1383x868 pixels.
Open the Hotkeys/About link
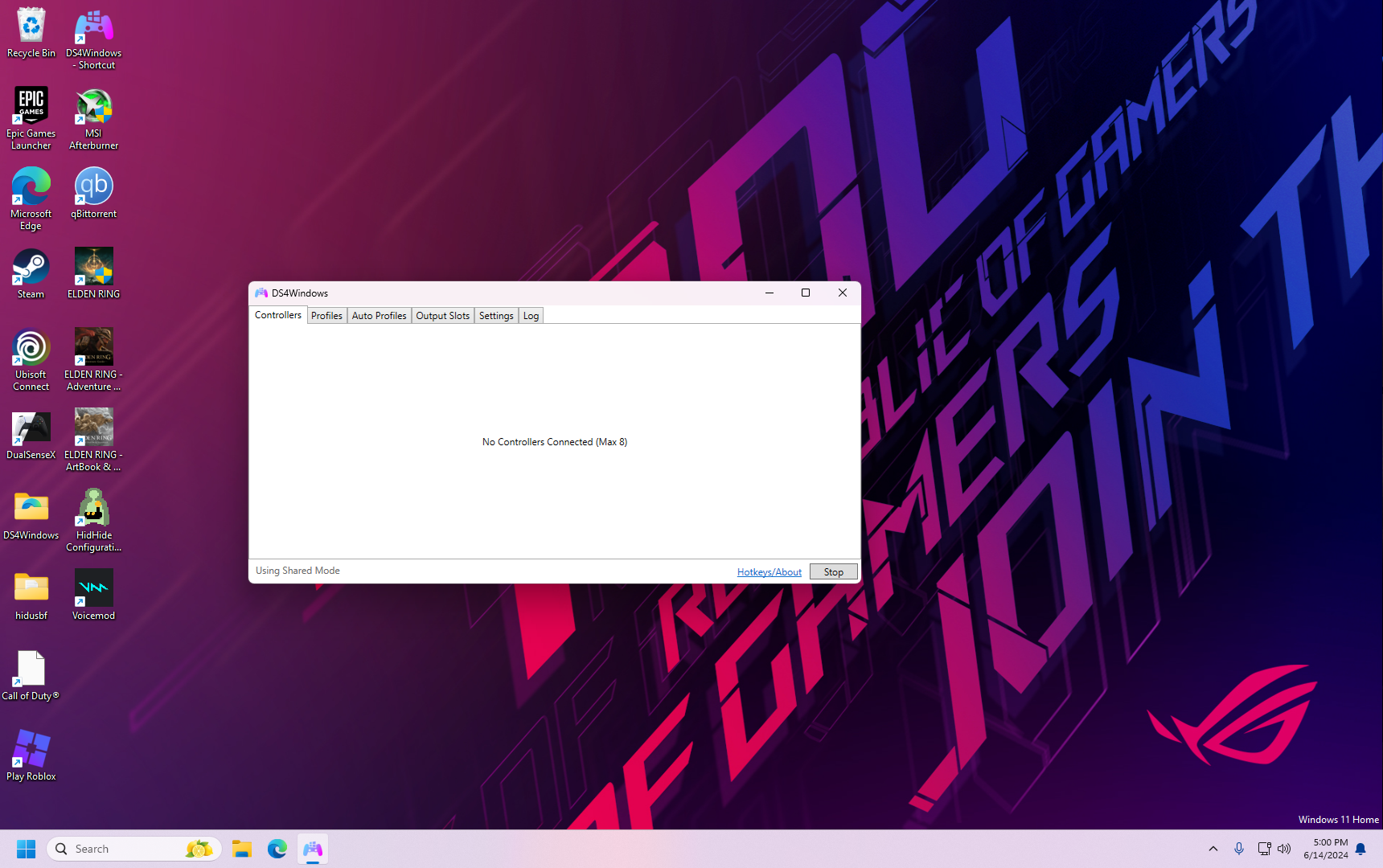(x=769, y=572)
